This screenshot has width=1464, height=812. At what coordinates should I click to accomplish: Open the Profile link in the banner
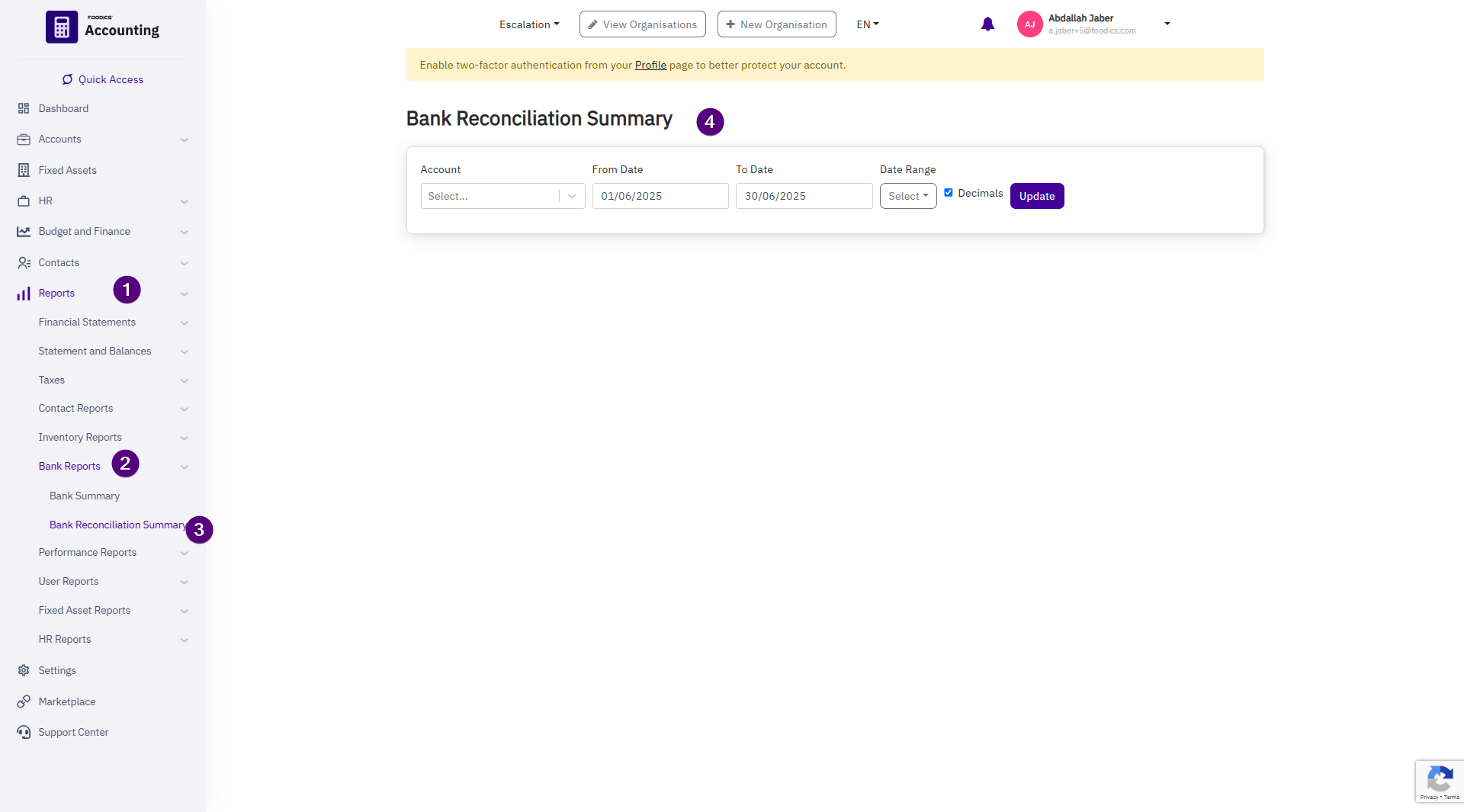pos(650,65)
